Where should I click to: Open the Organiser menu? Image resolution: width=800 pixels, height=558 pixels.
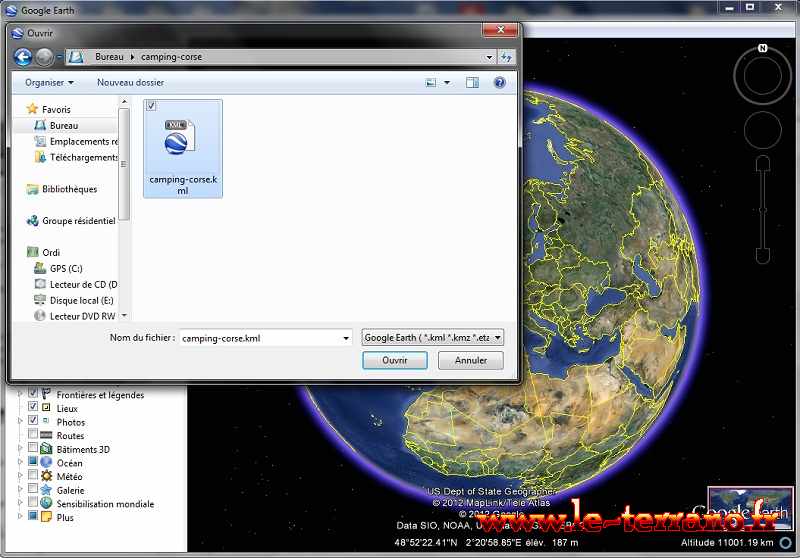(49, 83)
